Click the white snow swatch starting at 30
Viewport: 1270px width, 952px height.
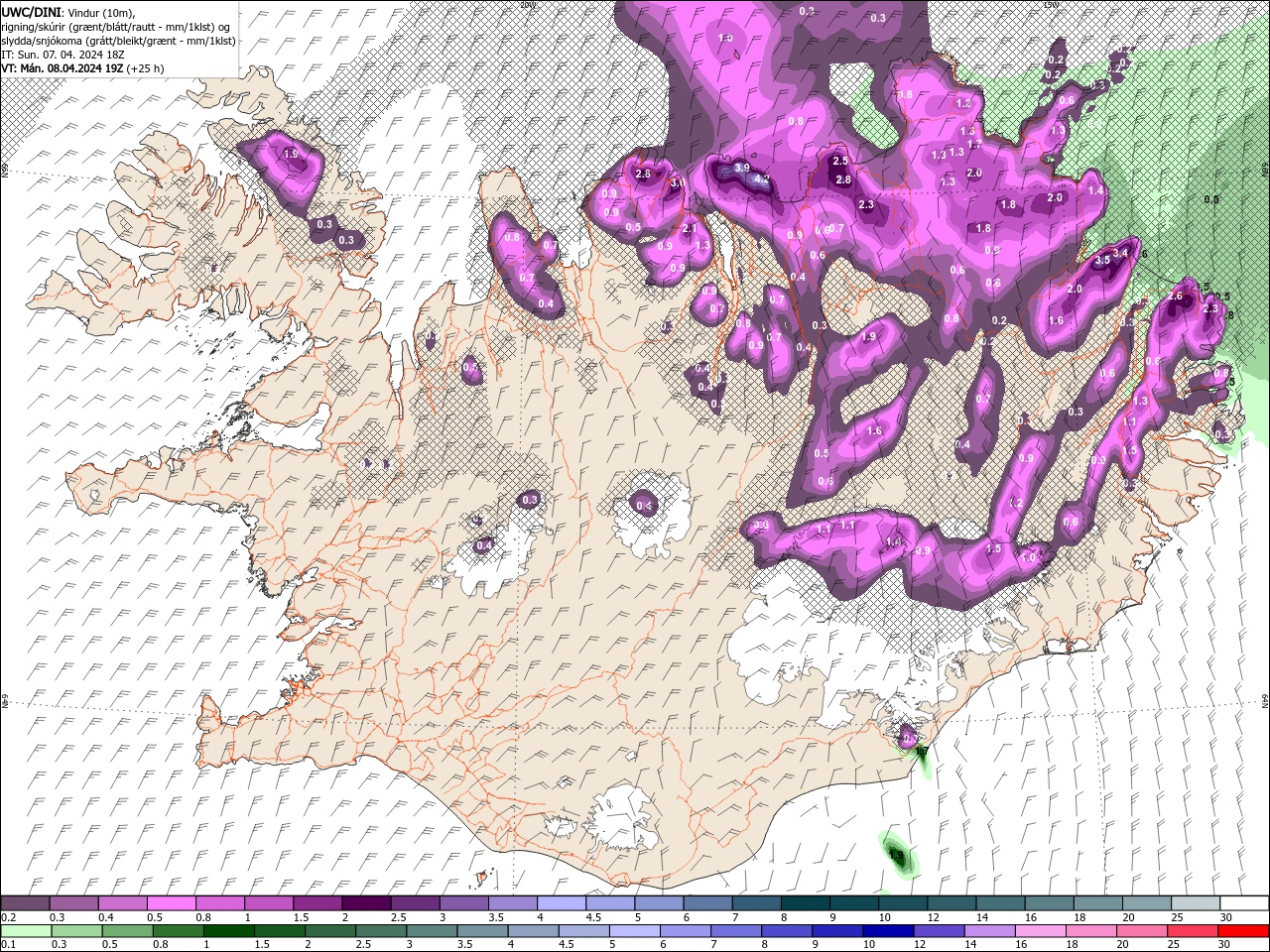click(x=1244, y=903)
